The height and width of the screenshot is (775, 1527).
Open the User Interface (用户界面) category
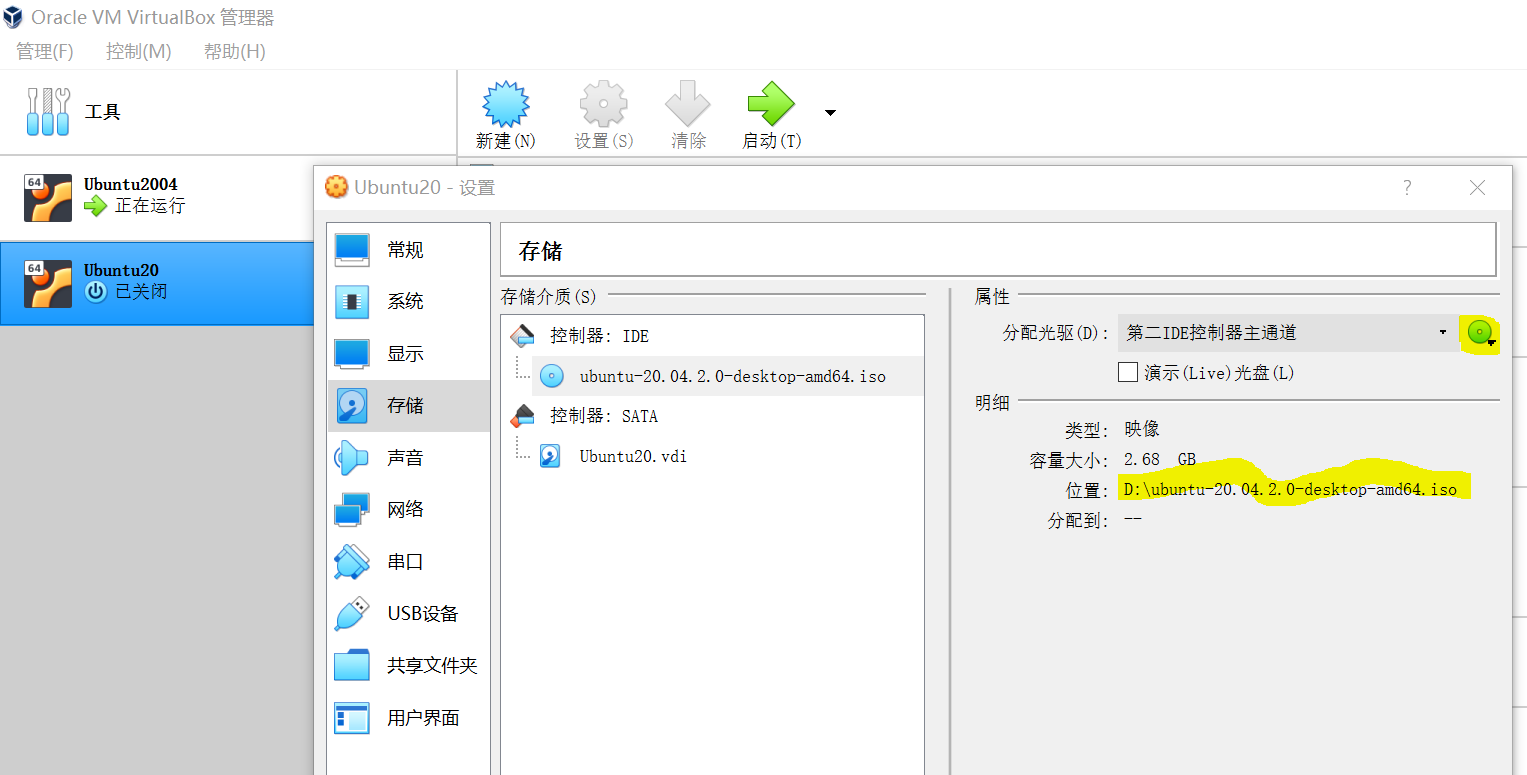coord(409,717)
